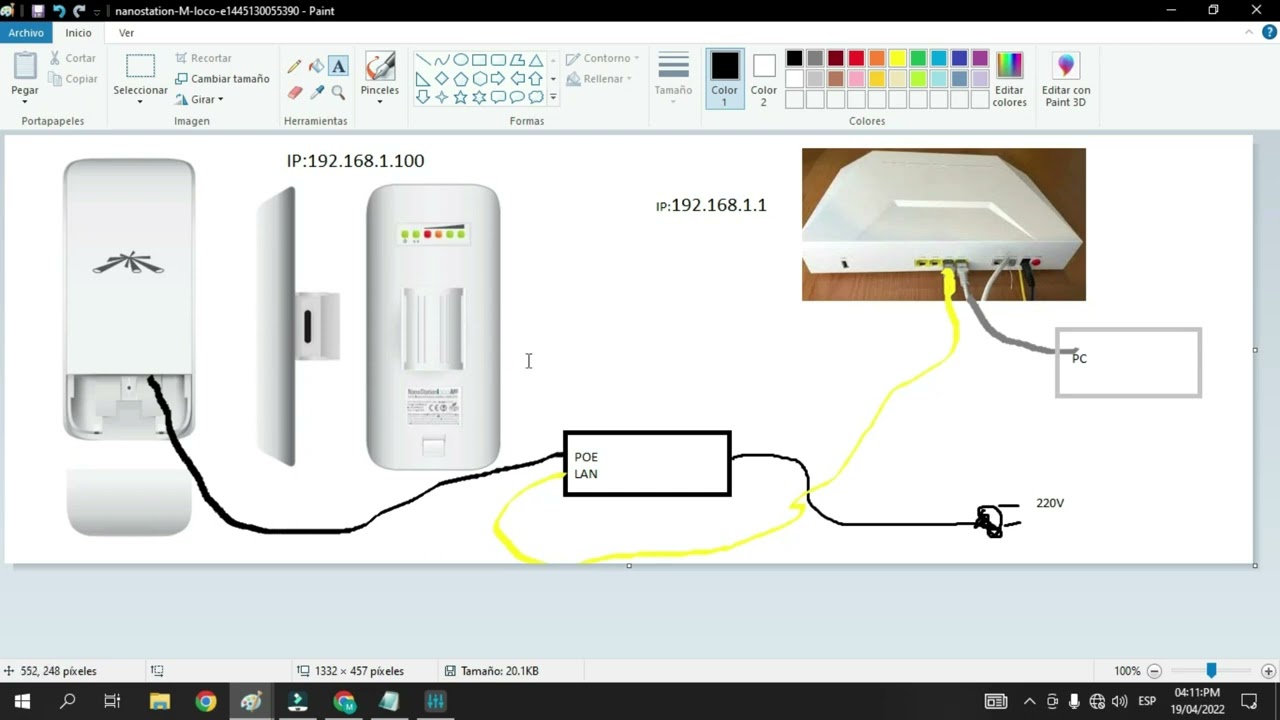
Task: Switch to the Inicio tab
Action: click(78, 33)
